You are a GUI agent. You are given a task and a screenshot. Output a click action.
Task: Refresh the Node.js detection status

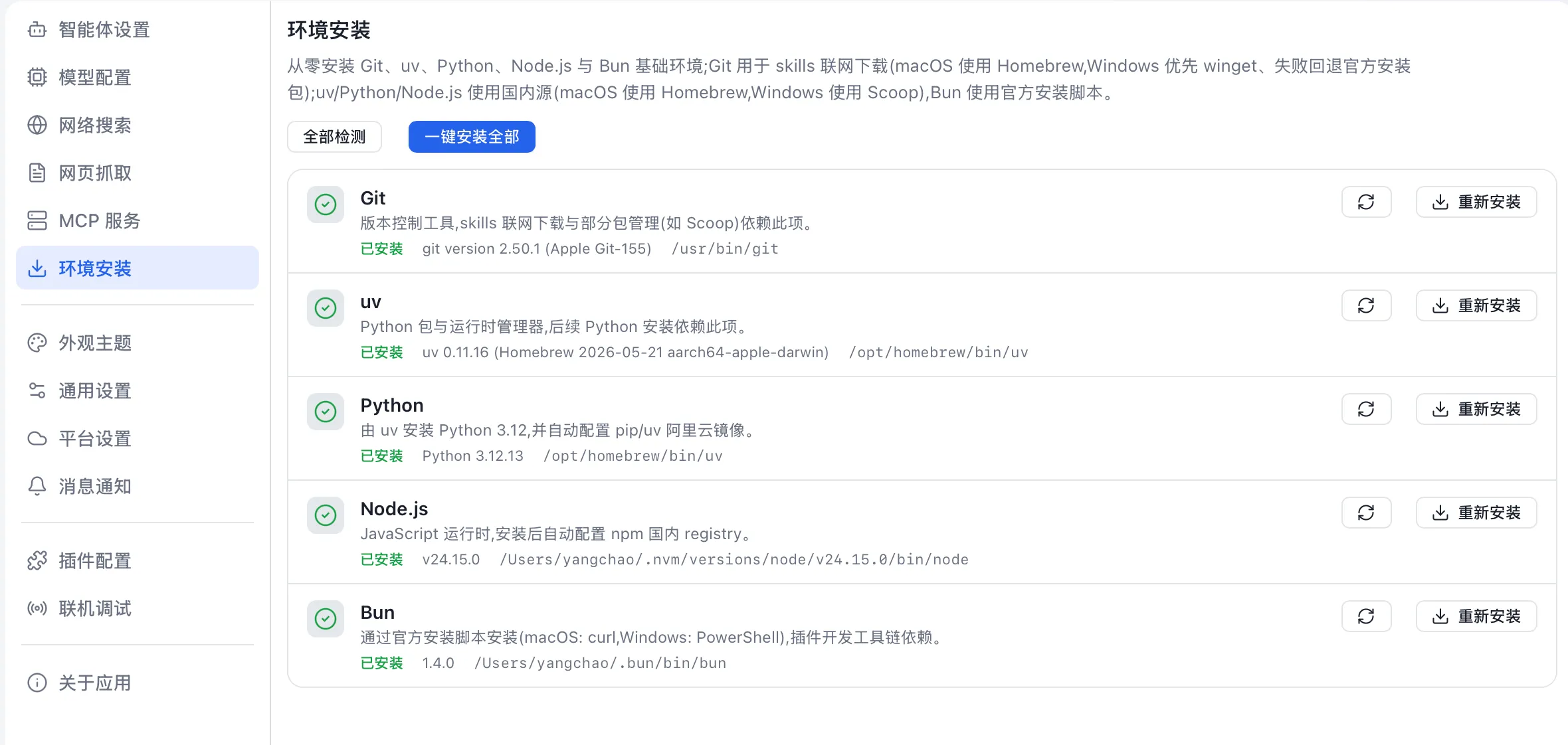(x=1366, y=513)
